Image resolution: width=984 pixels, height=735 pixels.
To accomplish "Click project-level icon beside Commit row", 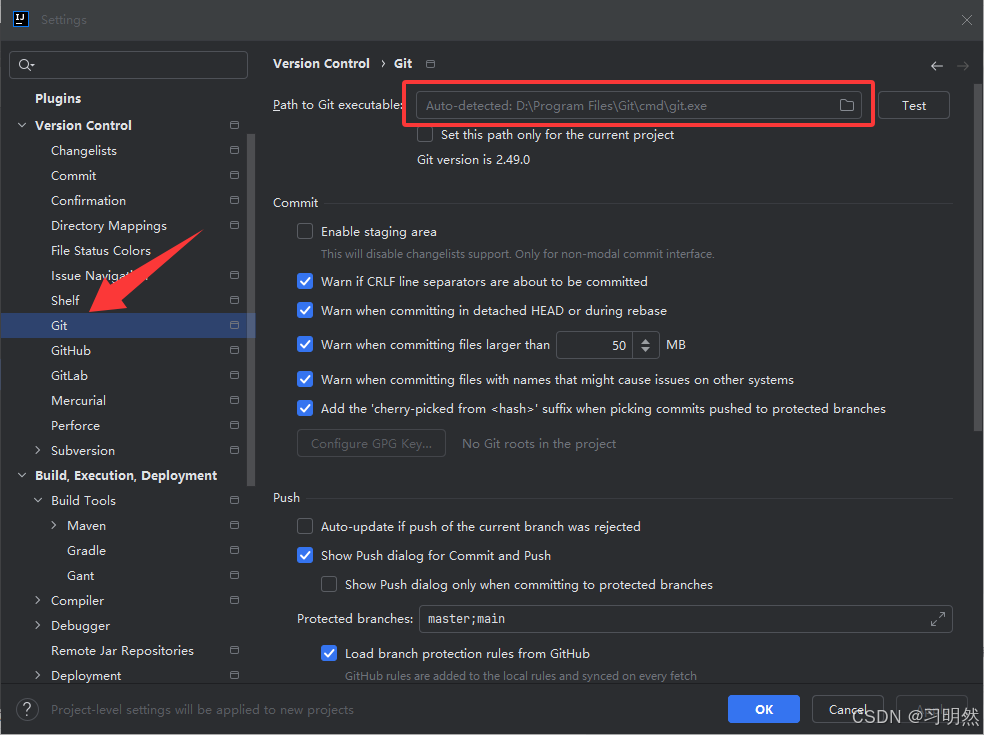I will (x=235, y=175).
